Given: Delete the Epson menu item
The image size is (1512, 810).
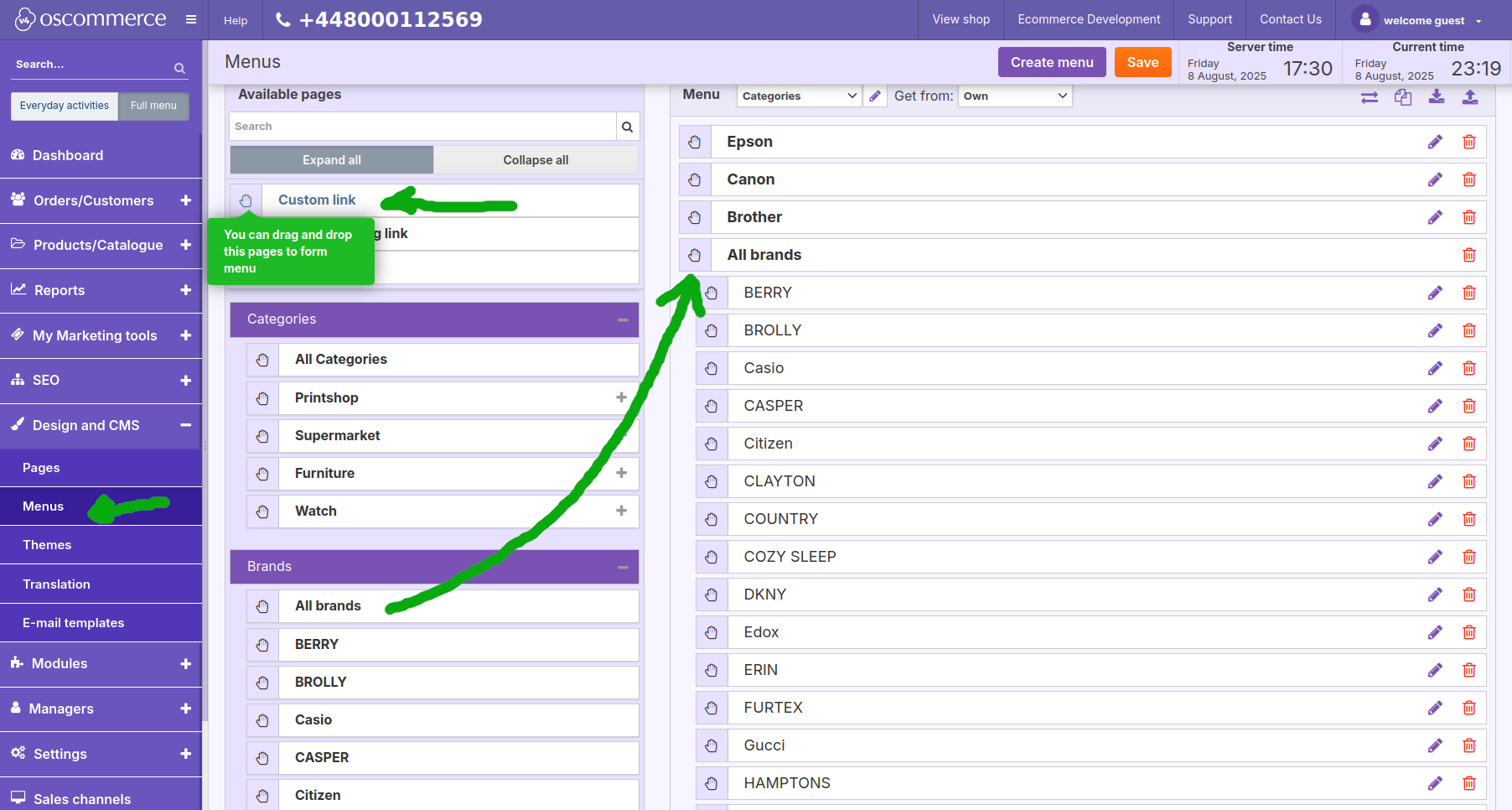Looking at the screenshot, I should click(1469, 142).
